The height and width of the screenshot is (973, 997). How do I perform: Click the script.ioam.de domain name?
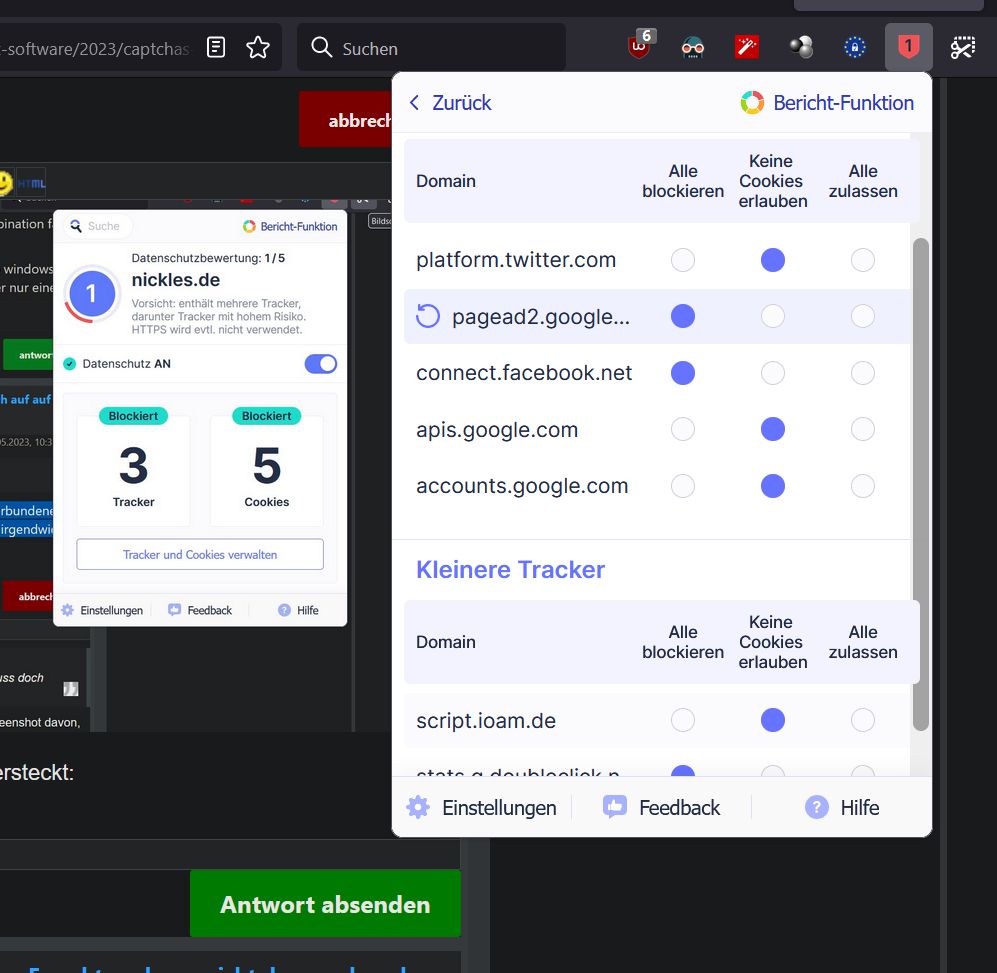(486, 721)
